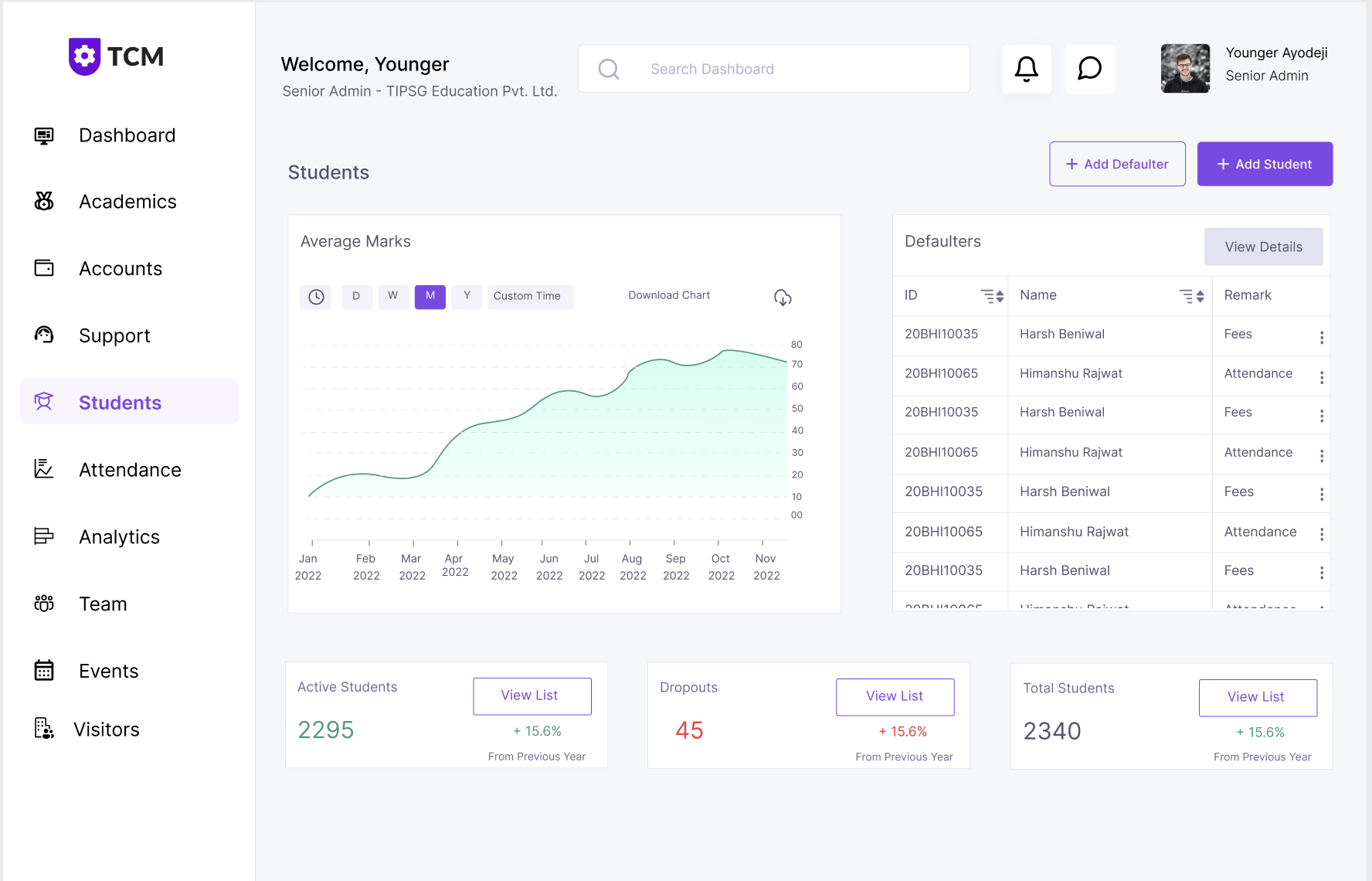Open the Analytics sidebar section
The height and width of the screenshot is (881, 1372).
pyautogui.click(x=119, y=537)
